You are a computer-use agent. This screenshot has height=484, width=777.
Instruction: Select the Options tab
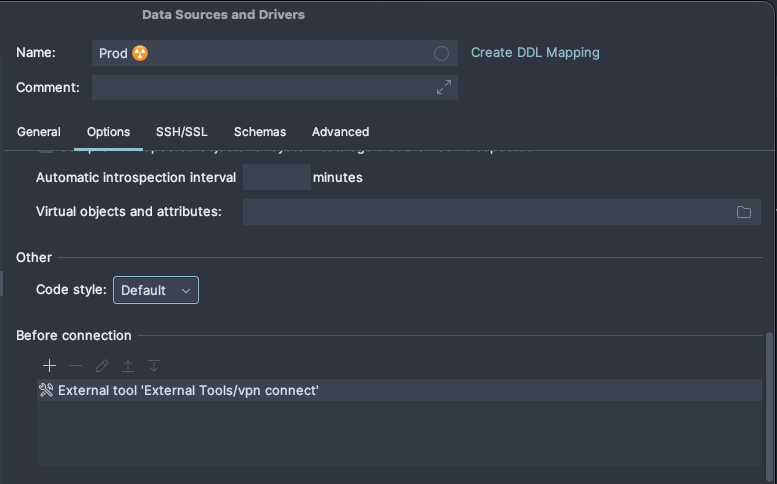[x=109, y=132]
